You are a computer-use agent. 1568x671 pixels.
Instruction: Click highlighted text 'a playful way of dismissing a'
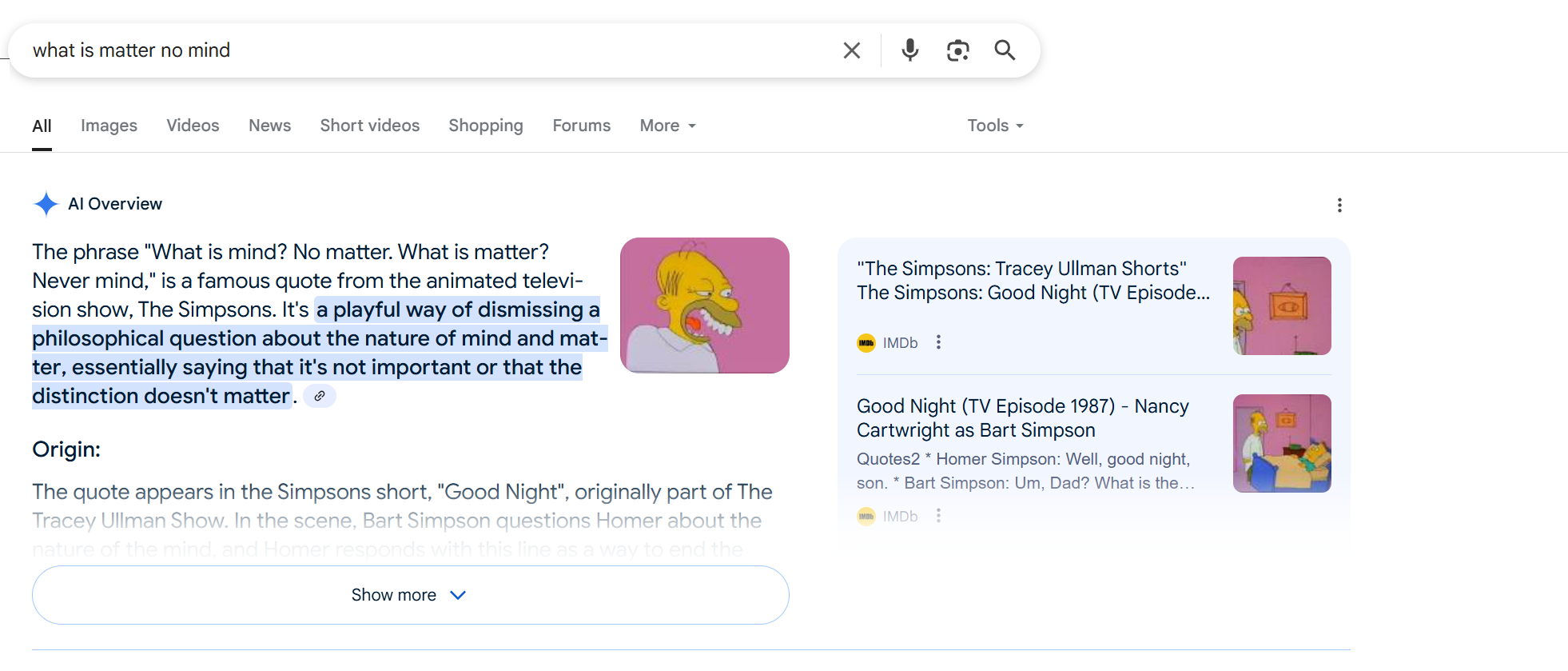(x=459, y=310)
